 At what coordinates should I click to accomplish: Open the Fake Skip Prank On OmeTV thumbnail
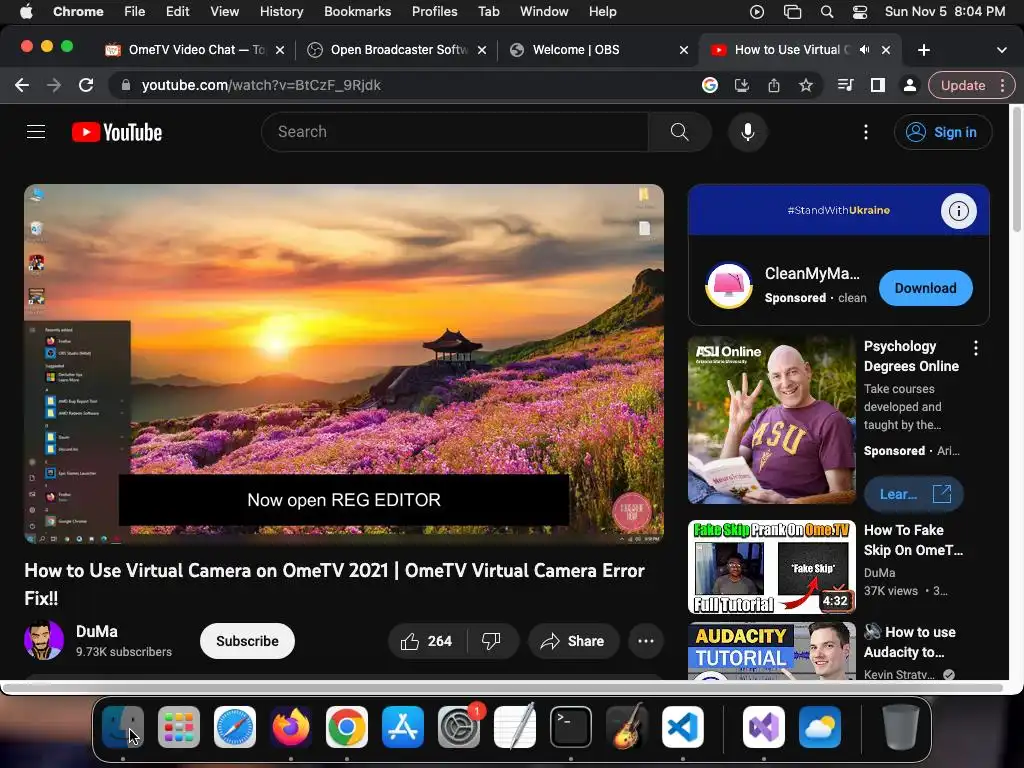click(x=772, y=567)
